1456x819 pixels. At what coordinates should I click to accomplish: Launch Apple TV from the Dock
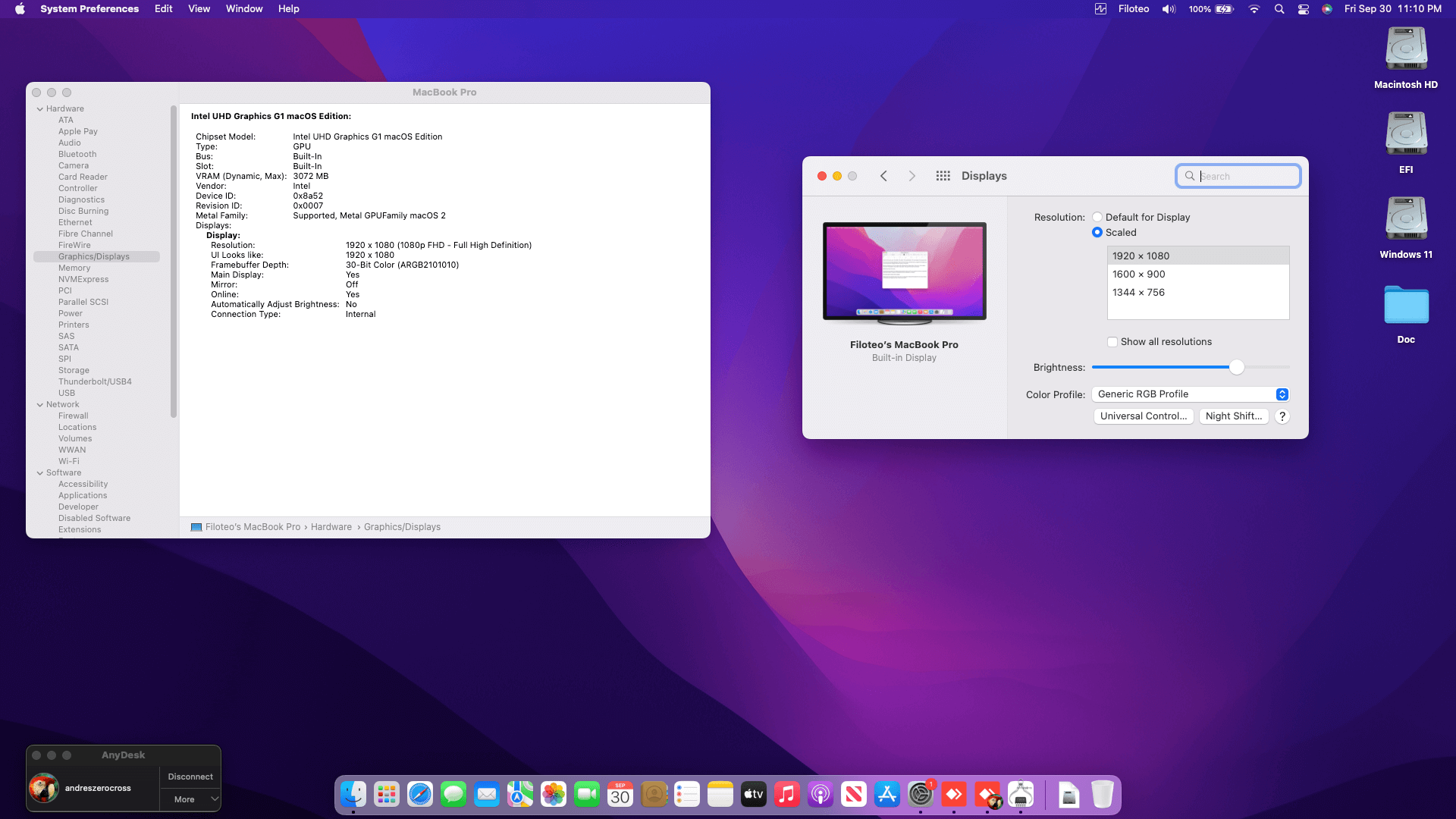point(754,794)
